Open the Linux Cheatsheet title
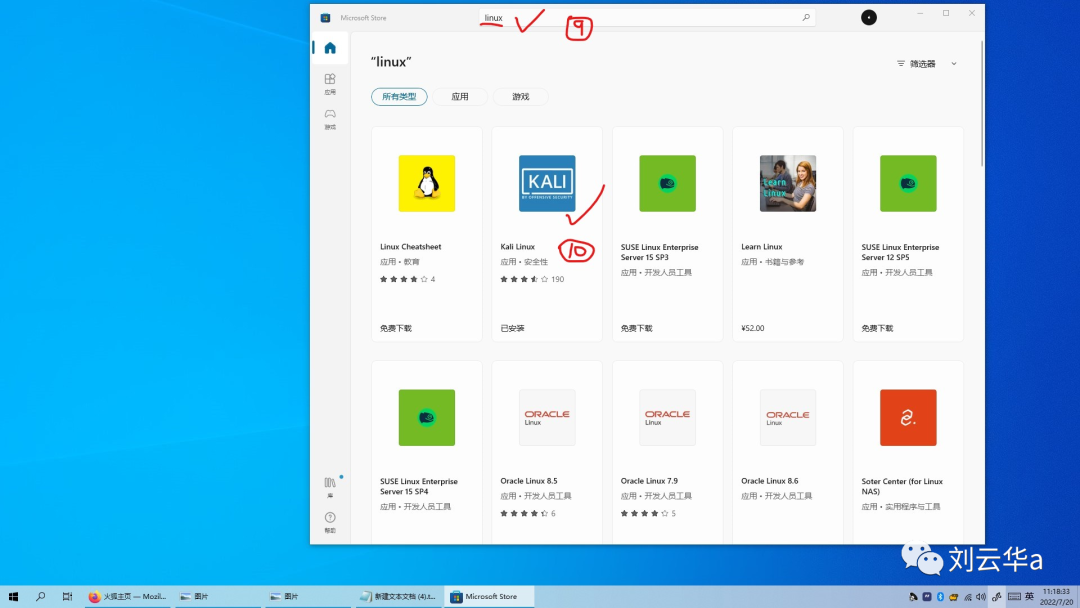Screen dimensions: 1080x608 click(x=411, y=247)
